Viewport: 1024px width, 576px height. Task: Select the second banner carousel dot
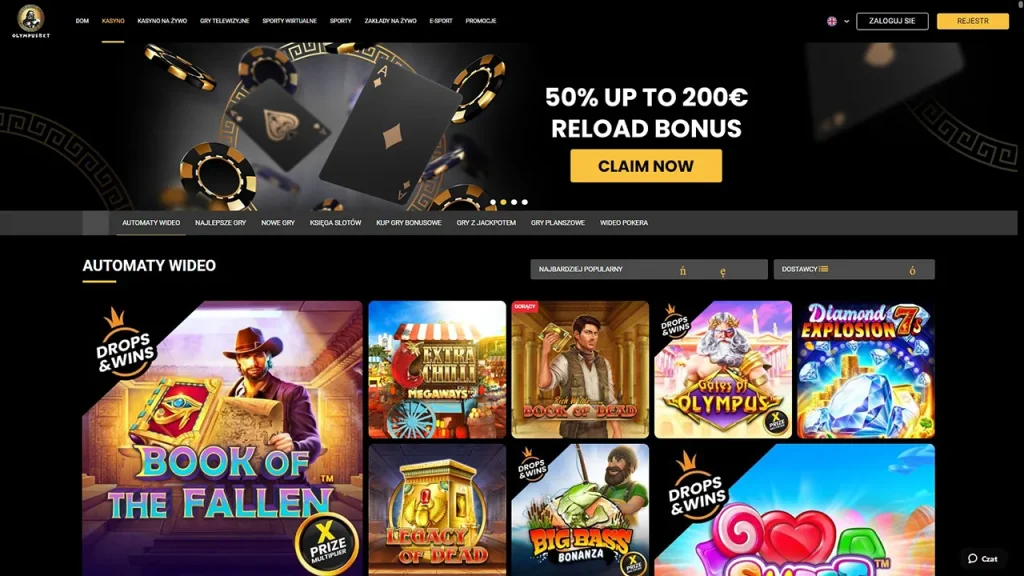504,202
